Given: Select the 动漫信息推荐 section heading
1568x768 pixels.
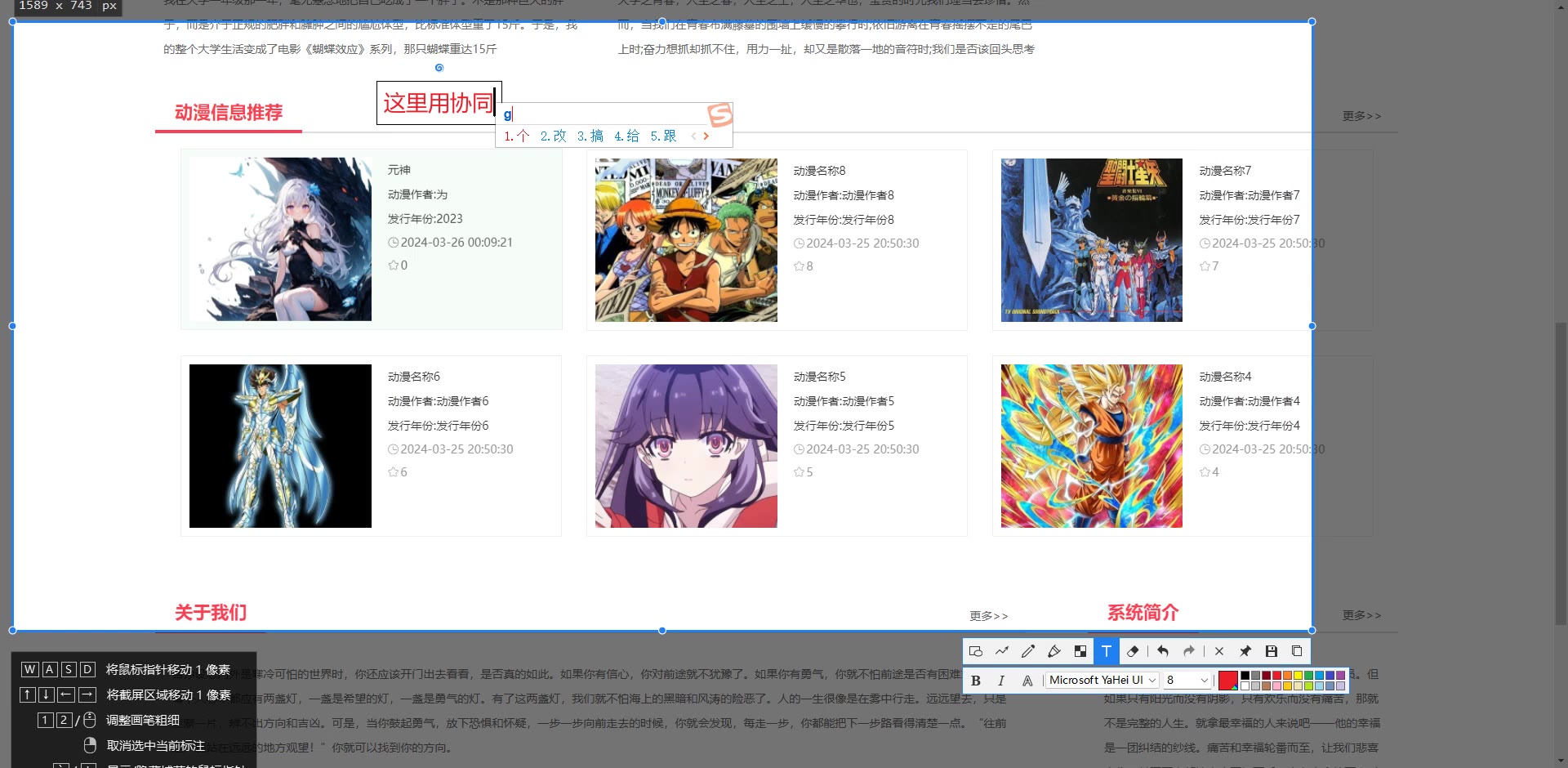Looking at the screenshot, I should click(x=229, y=113).
